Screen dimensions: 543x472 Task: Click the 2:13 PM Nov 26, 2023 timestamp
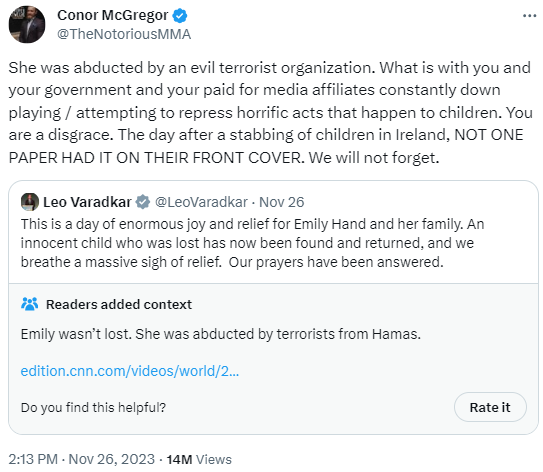coord(81,460)
